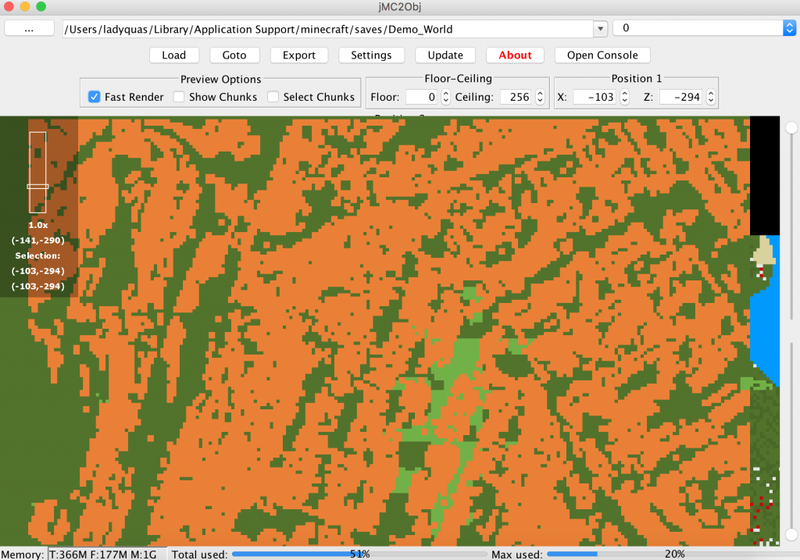The width and height of the screenshot is (800, 560).
Task: Click the Export button
Action: (298, 55)
